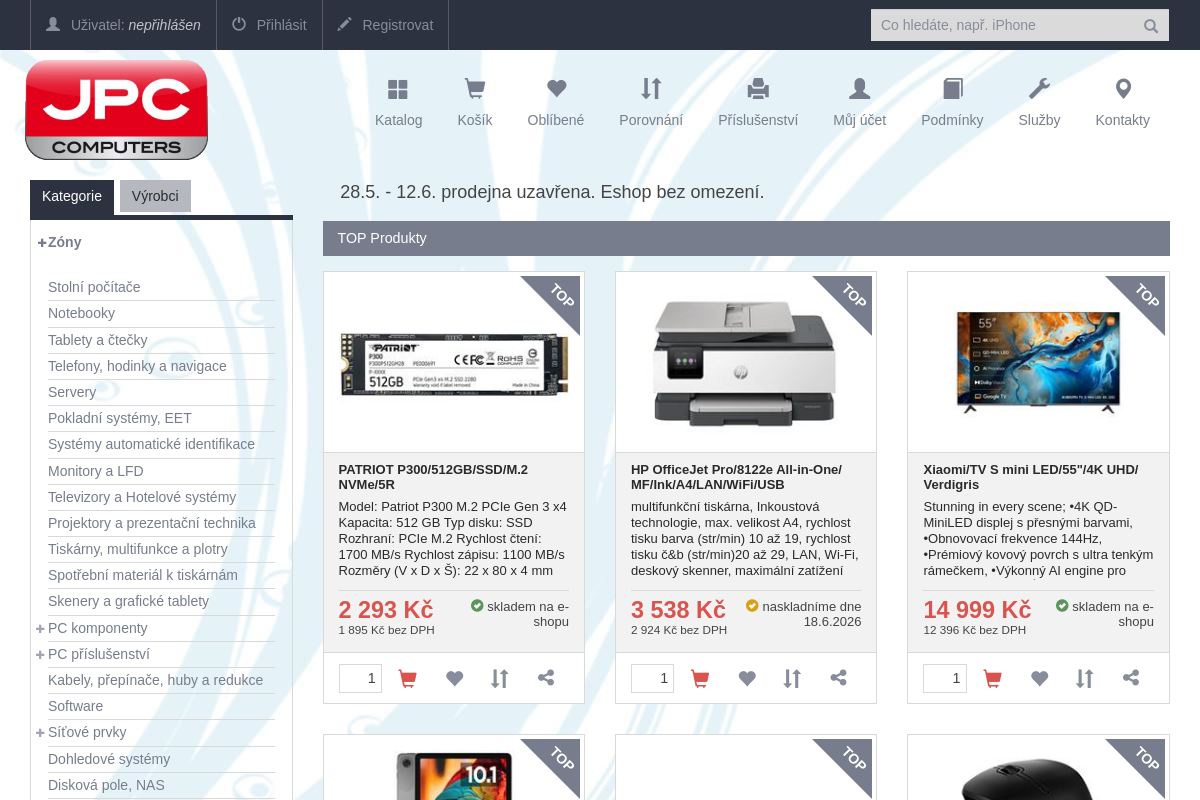Screen dimensions: 1200x800
Task: Open Servery category
Action: [72, 392]
